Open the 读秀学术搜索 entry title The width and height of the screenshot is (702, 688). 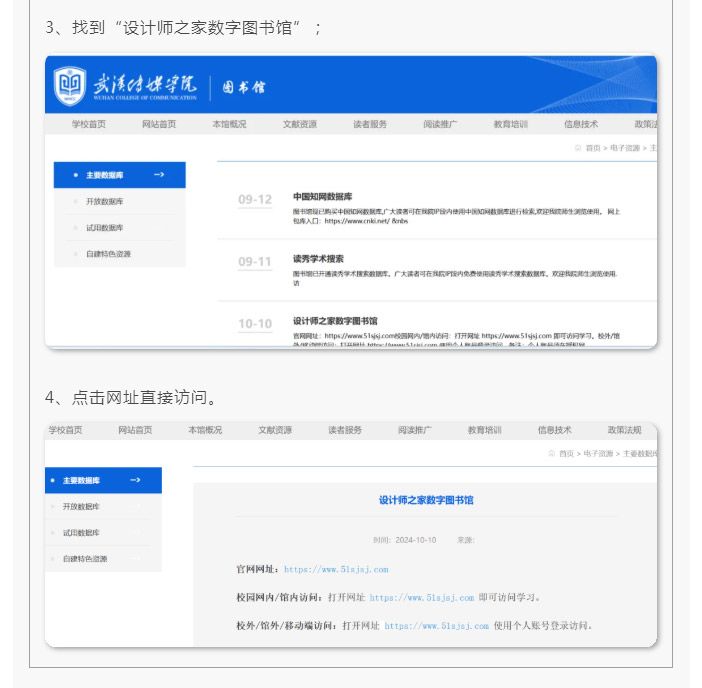tap(318, 258)
